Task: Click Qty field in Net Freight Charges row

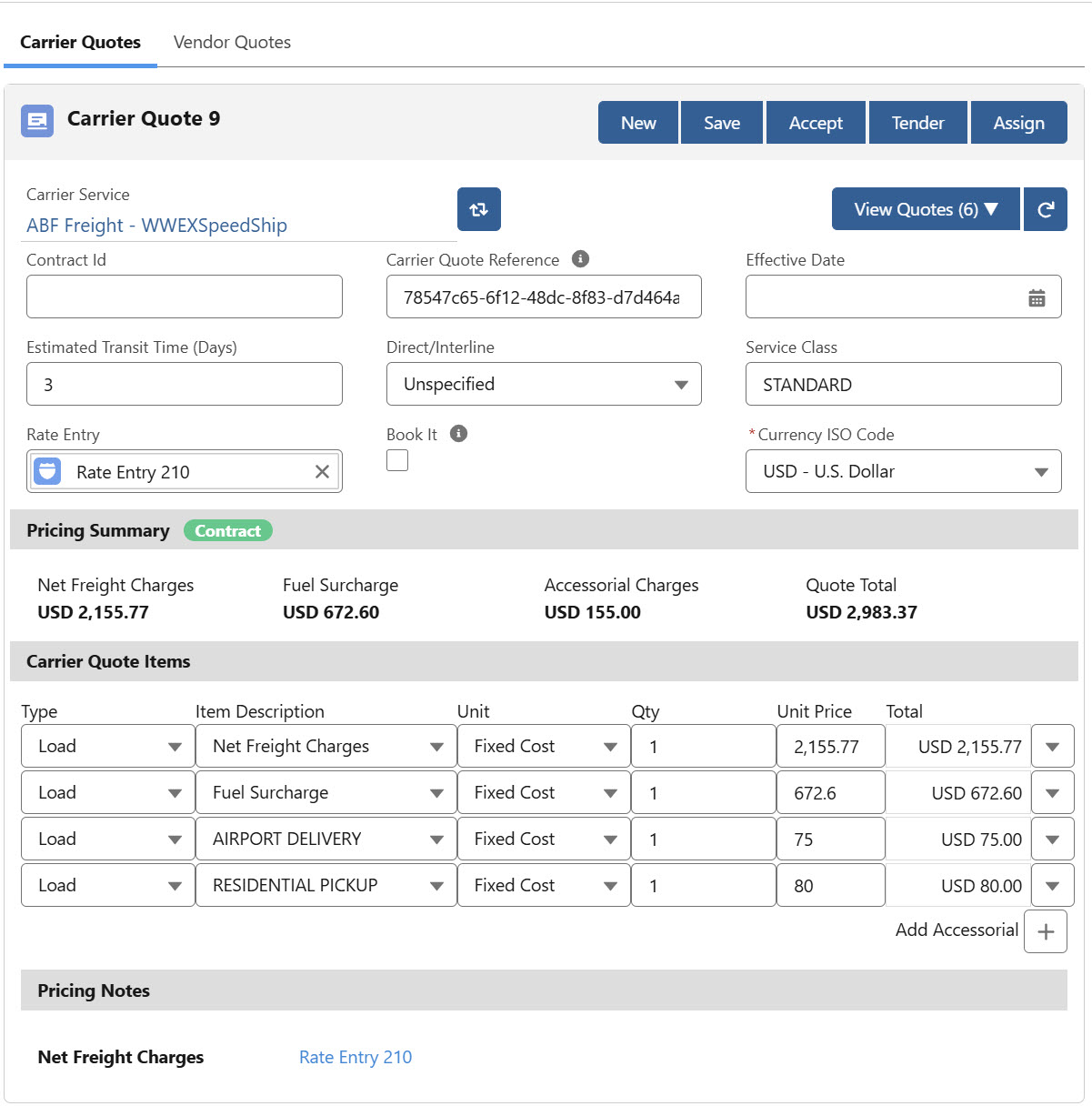Action: click(x=704, y=747)
